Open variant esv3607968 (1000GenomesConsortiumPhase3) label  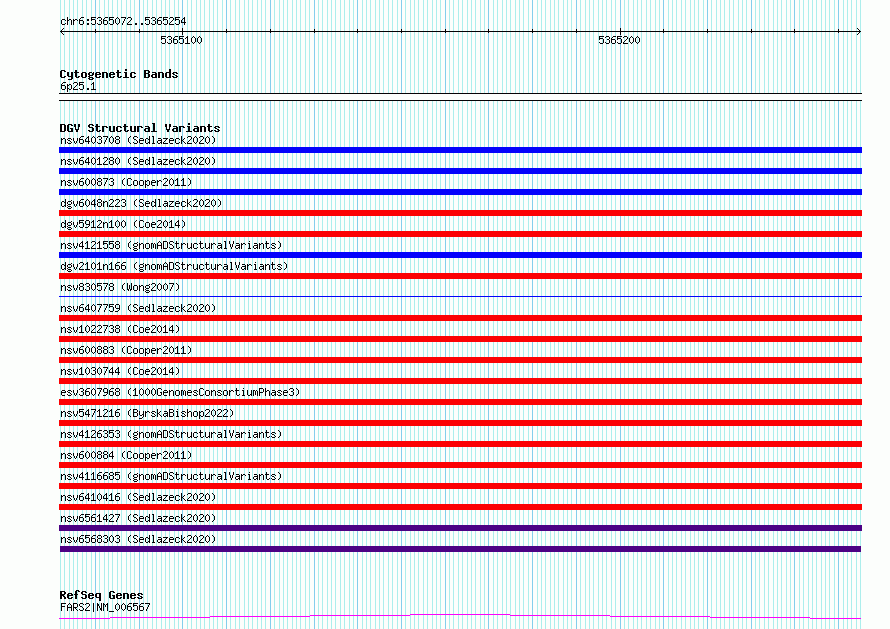click(x=180, y=392)
